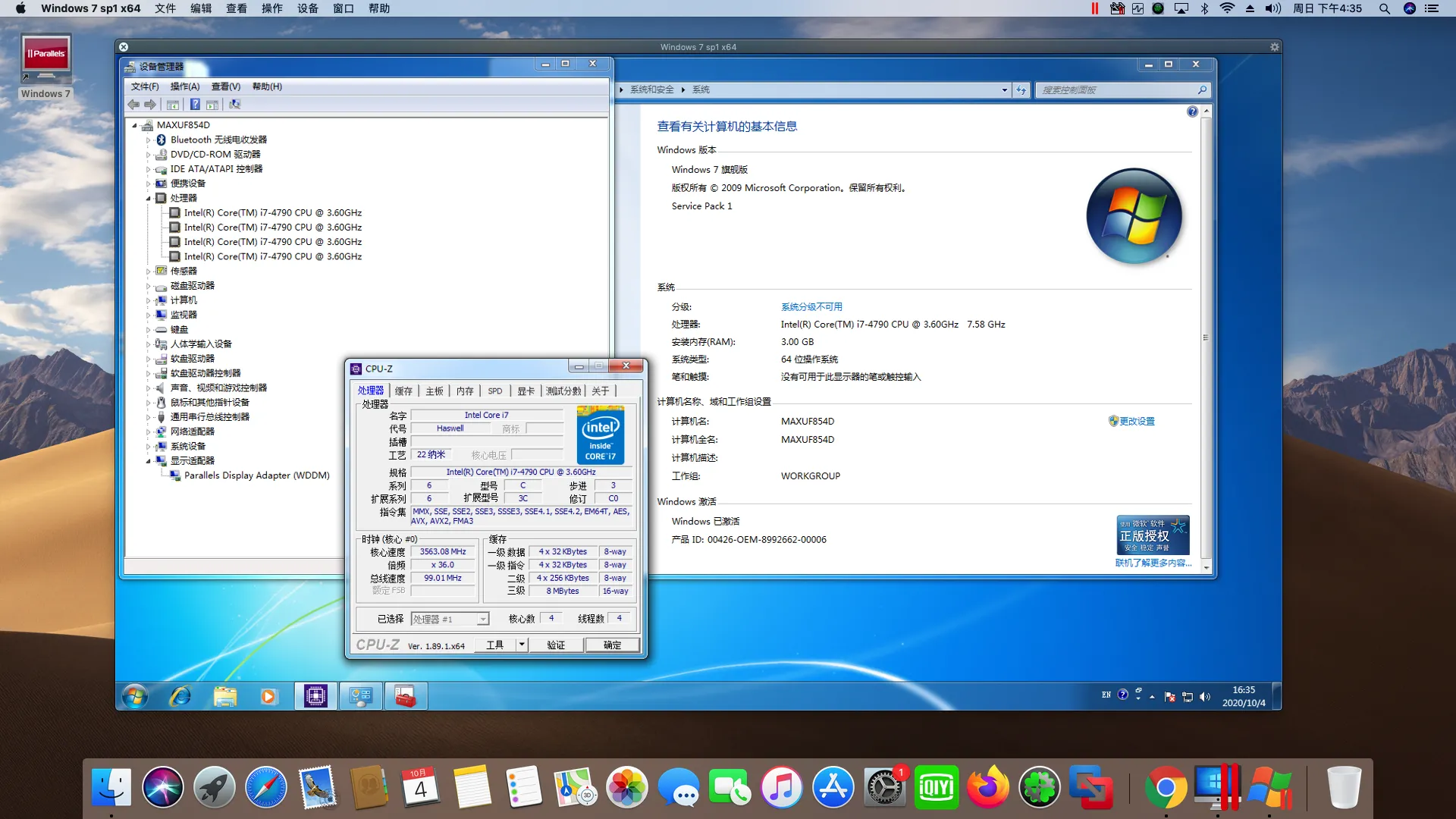The height and width of the screenshot is (819, 1456).
Task: Open Firefox from the Dock
Action: click(987, 787)
